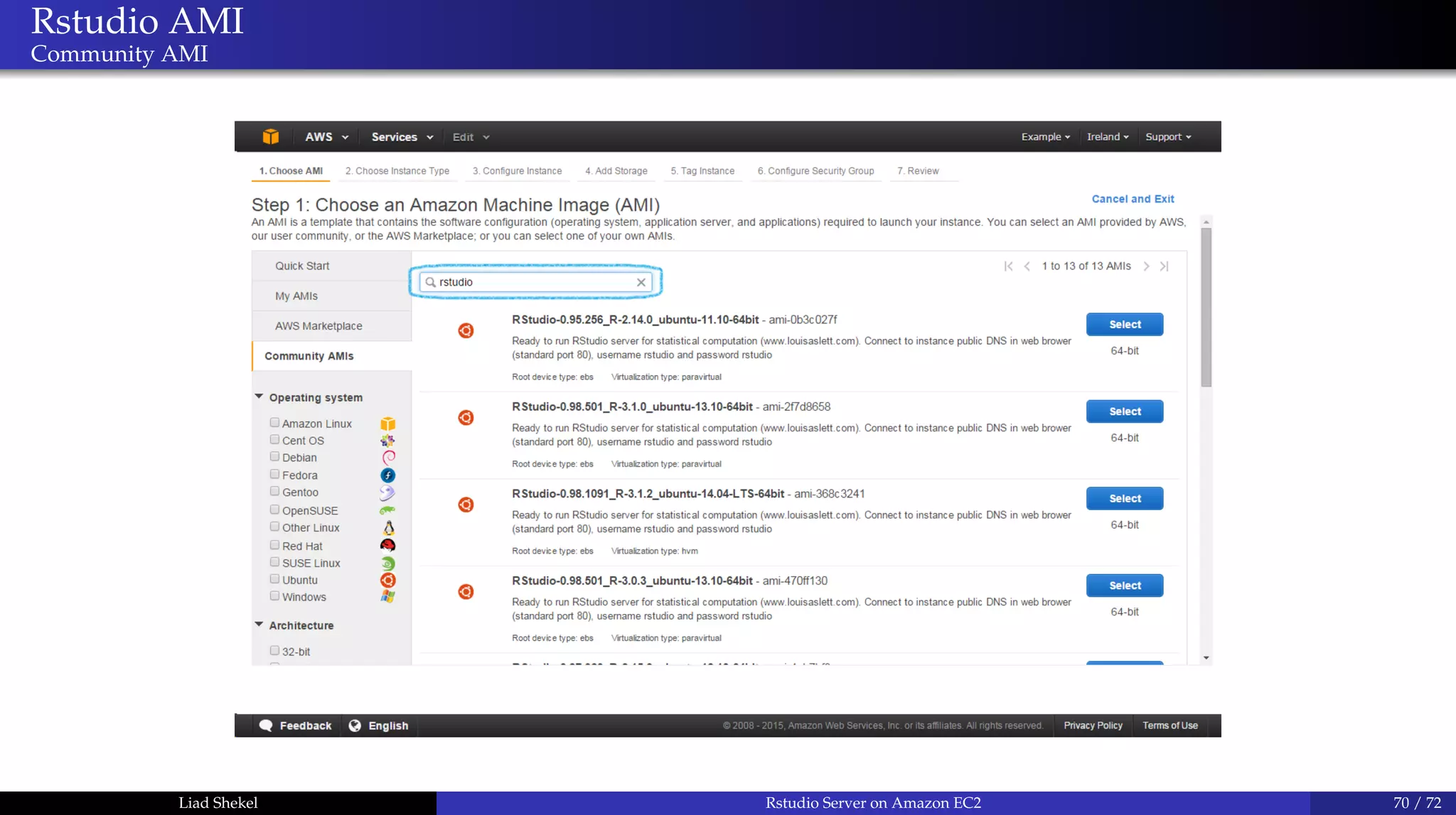1456x815 pixels.
Task: Click the Fedora filter icon
Action: 387,475
